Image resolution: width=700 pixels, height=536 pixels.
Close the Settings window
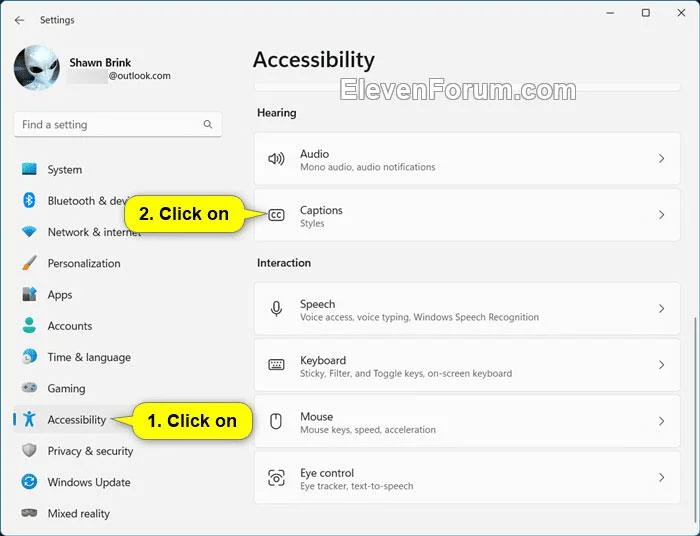[681, 13]
